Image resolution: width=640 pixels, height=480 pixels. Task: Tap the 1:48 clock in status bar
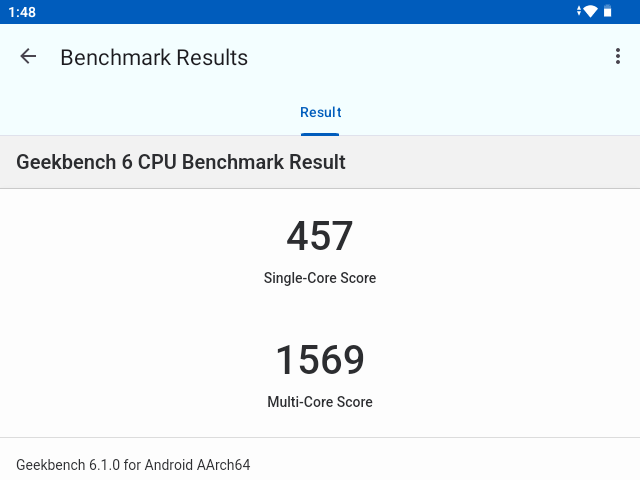coord(22,11)
